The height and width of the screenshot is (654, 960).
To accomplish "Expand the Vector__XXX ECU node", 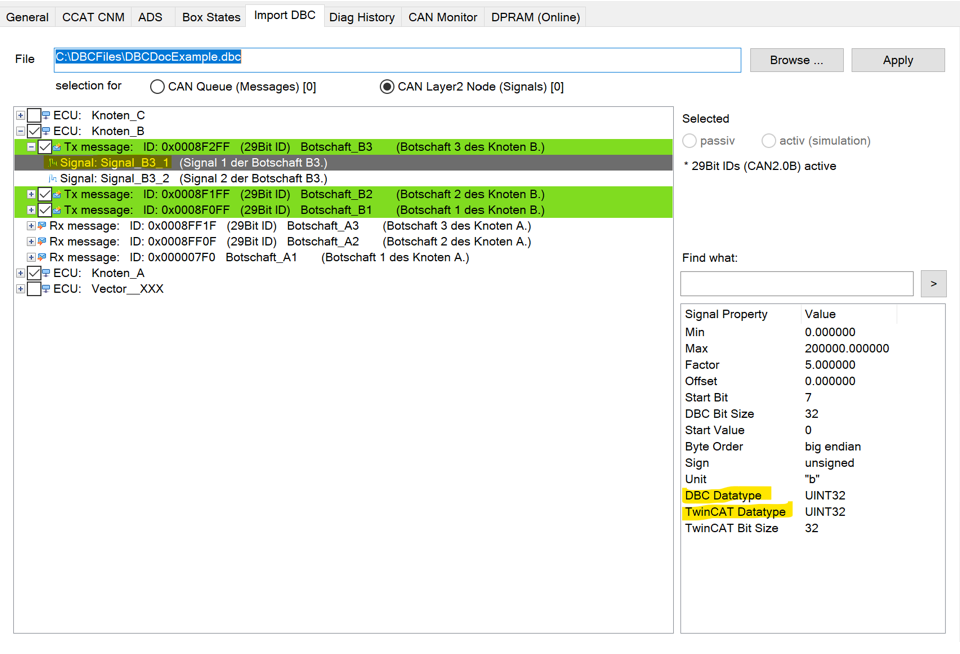I will click(20, 289).
